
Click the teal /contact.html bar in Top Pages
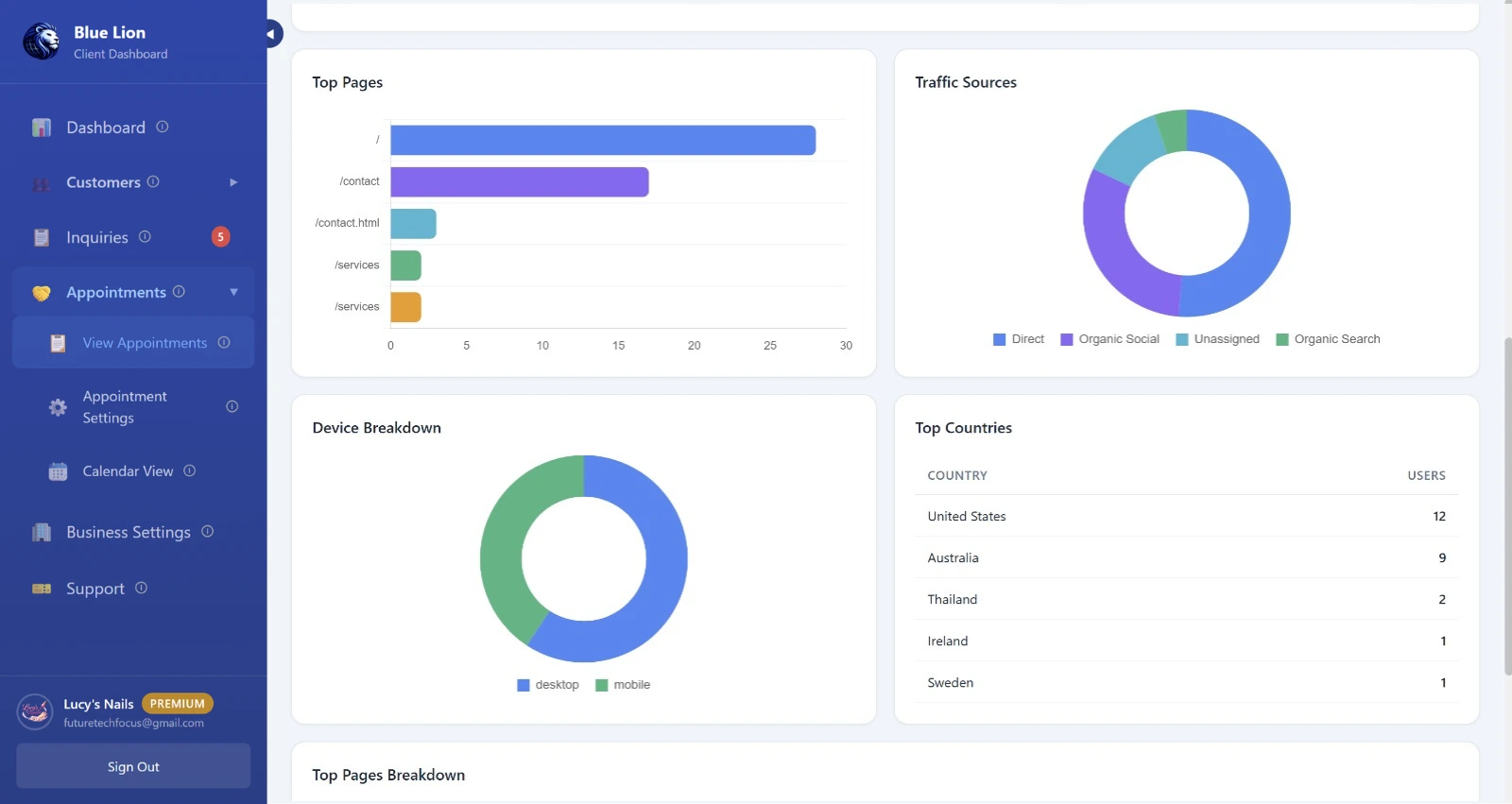click(413, 224)
